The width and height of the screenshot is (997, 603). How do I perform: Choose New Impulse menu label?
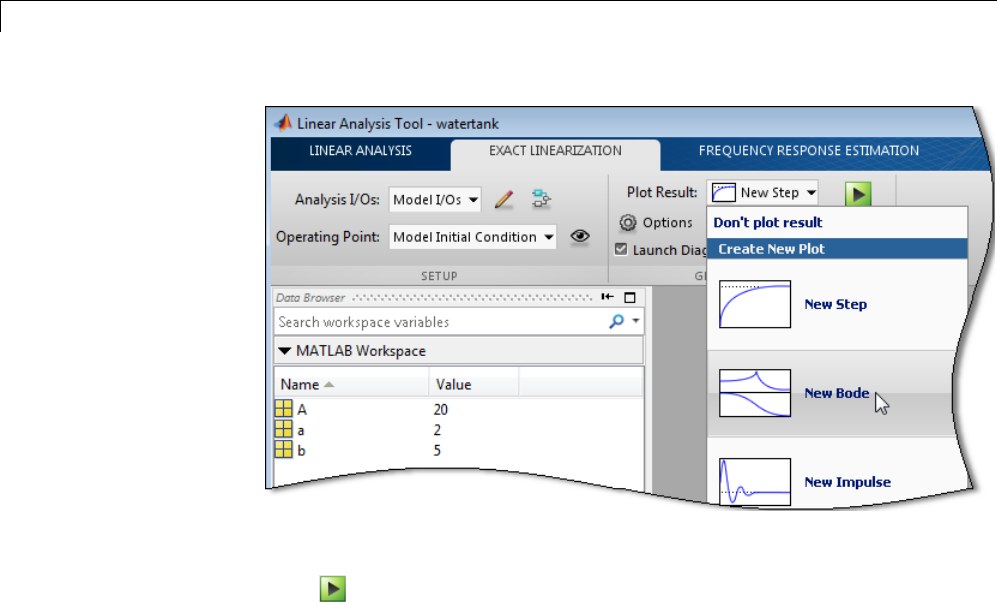[848, 482]
